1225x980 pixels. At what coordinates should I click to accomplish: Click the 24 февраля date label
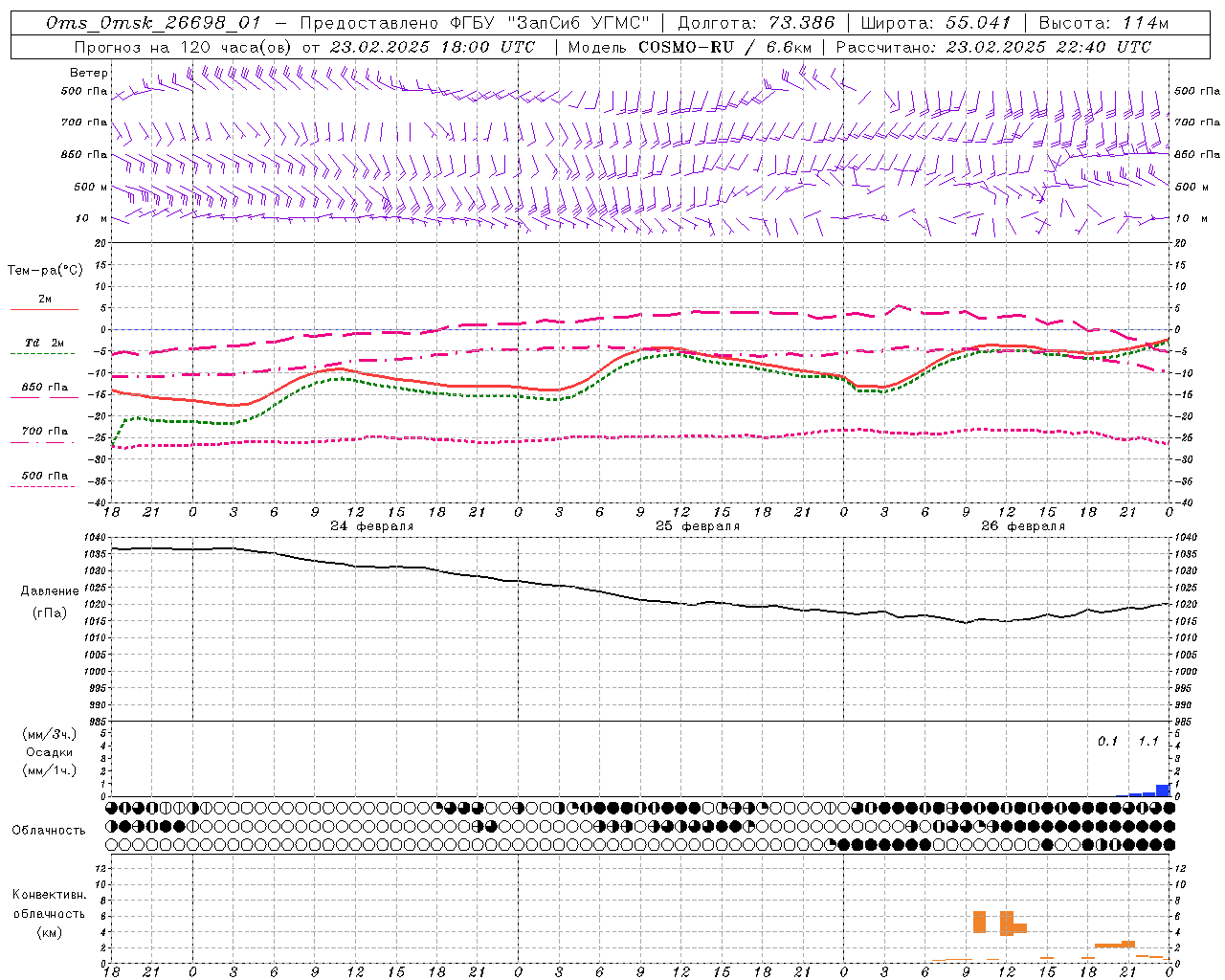tap(372, 526)
